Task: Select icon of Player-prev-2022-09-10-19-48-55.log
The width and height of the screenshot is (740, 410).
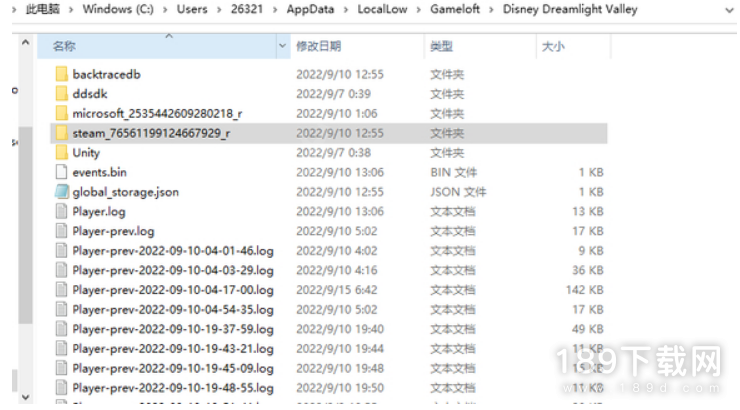Action: 61,387
